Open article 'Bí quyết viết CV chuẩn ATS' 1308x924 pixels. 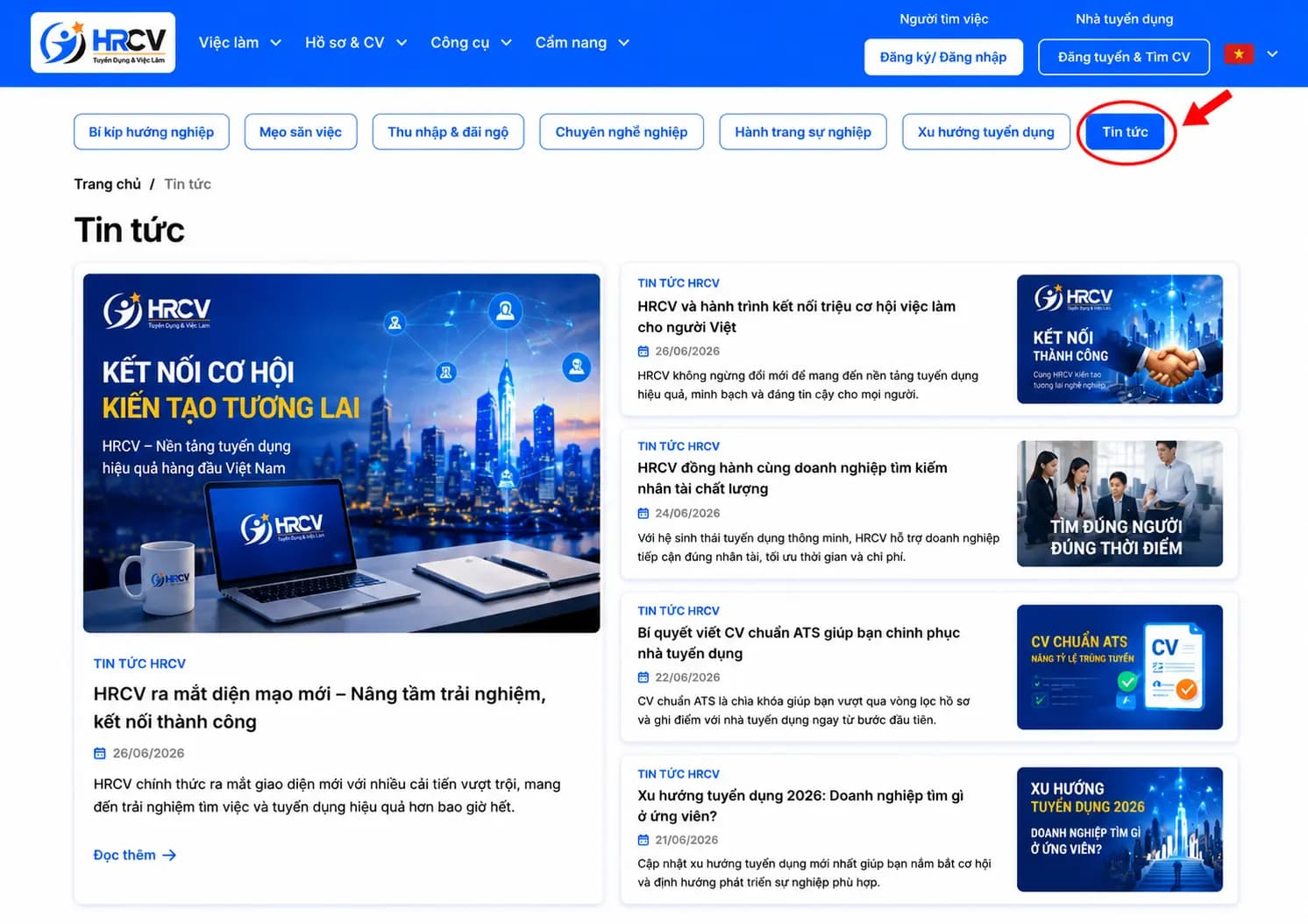[x=799, y=643]
